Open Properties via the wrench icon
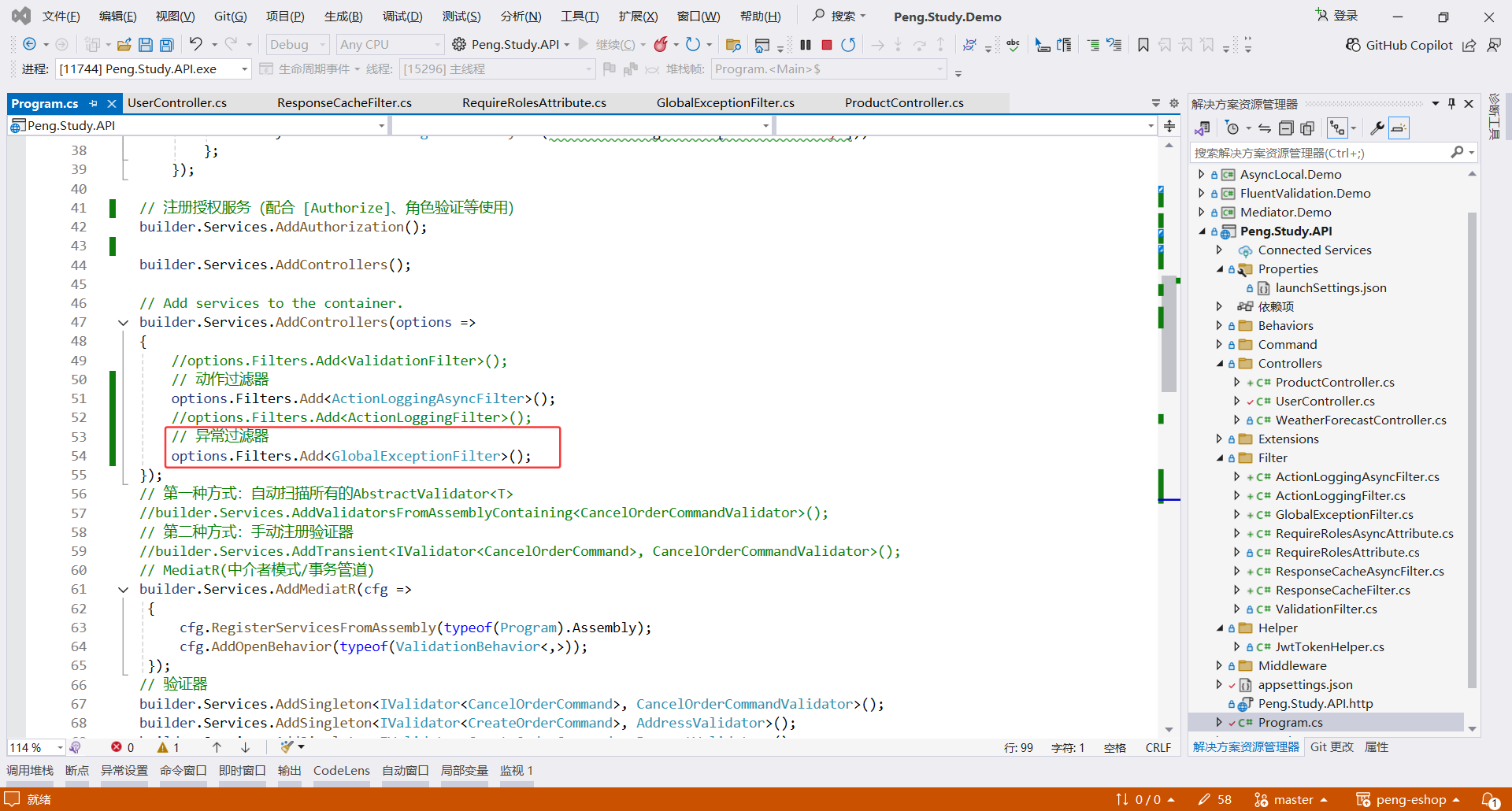 pos(1377,128)
